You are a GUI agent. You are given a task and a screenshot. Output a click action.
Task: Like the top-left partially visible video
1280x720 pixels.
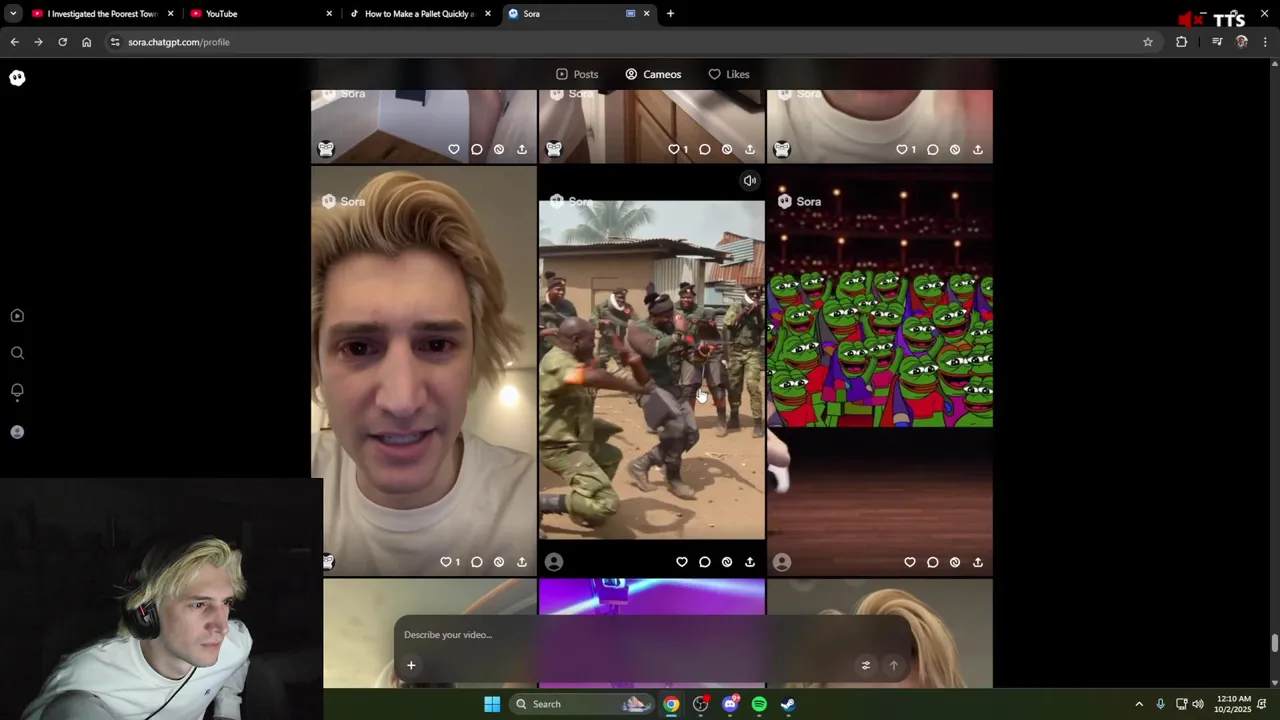point(454,149)
